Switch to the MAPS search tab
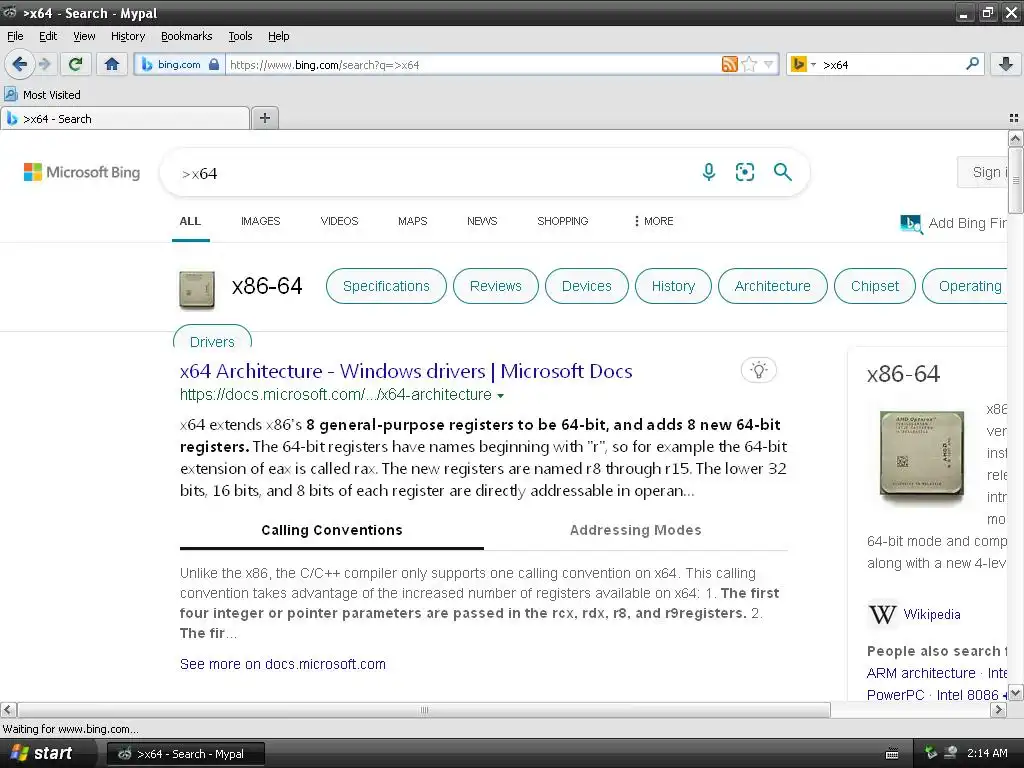This screenshot has width=1024, height=768. (x=412, y=221)
